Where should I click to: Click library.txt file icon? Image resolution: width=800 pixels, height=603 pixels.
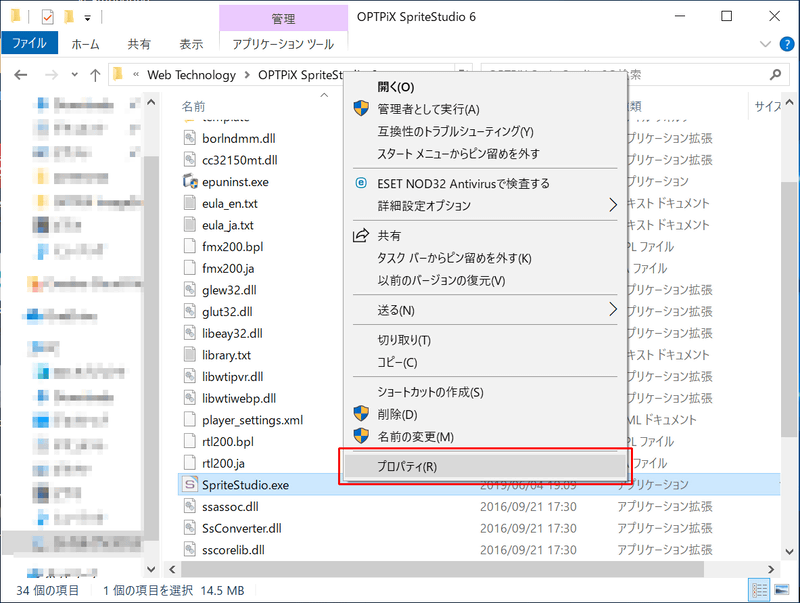pyautogui.click(x=190, y=355)
